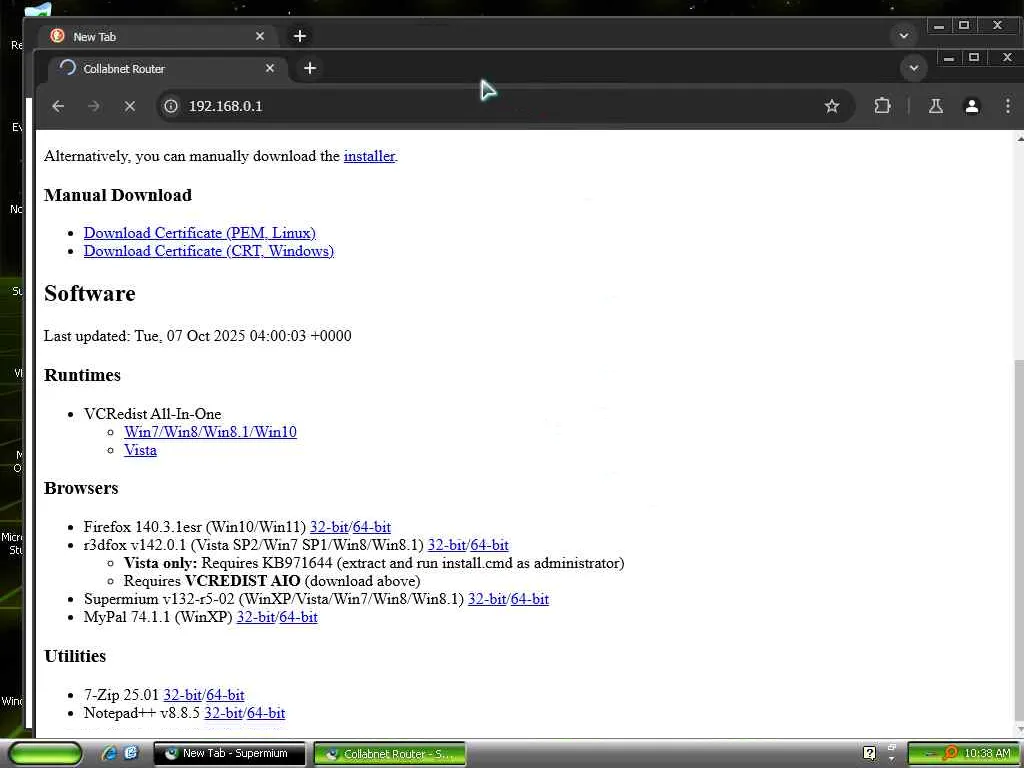
Task: Launch Internet Explorer from quick launch
Action: click(109, 753)
